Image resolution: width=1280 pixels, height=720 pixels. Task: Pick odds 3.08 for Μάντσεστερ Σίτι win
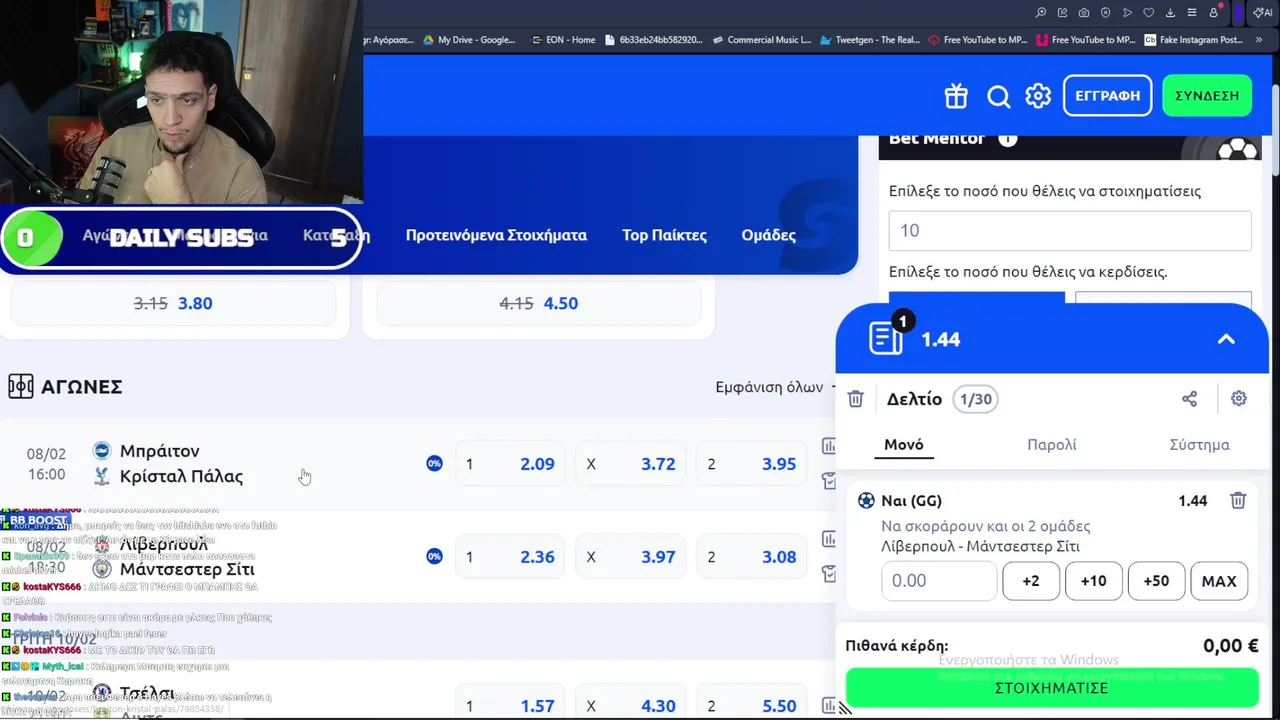[753, 557]
